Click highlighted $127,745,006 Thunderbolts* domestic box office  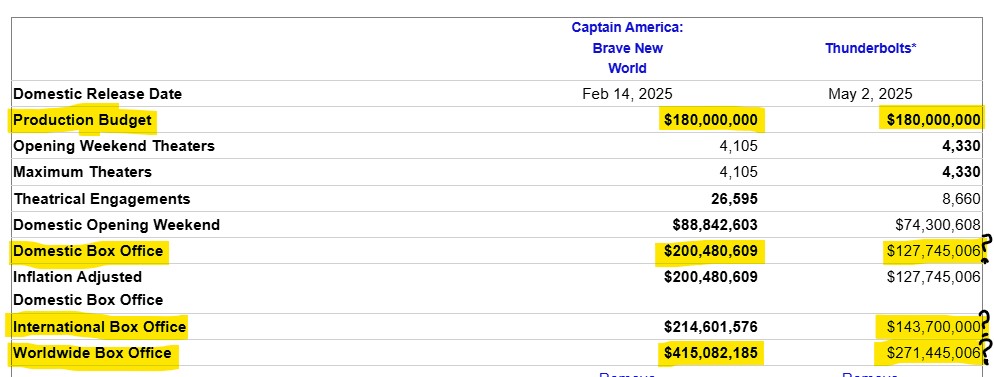933,251
